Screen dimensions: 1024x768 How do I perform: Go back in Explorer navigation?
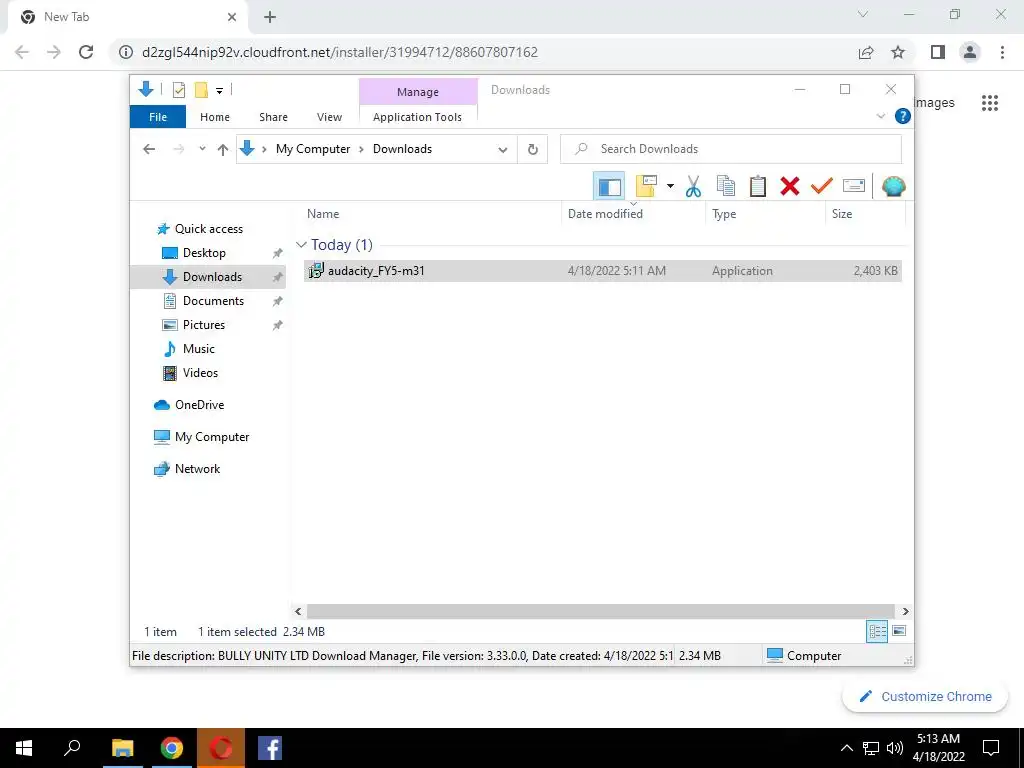coord(149,149)
